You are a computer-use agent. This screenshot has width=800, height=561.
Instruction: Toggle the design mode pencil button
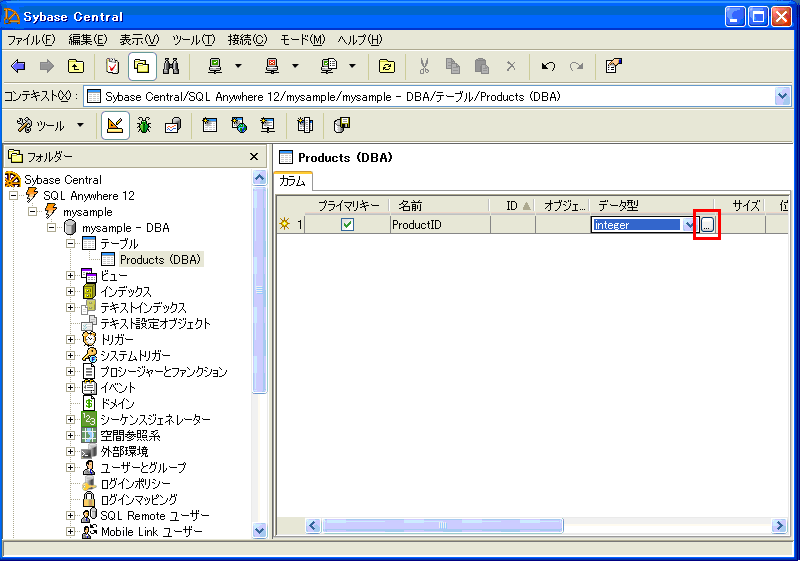tap(115, 125)
